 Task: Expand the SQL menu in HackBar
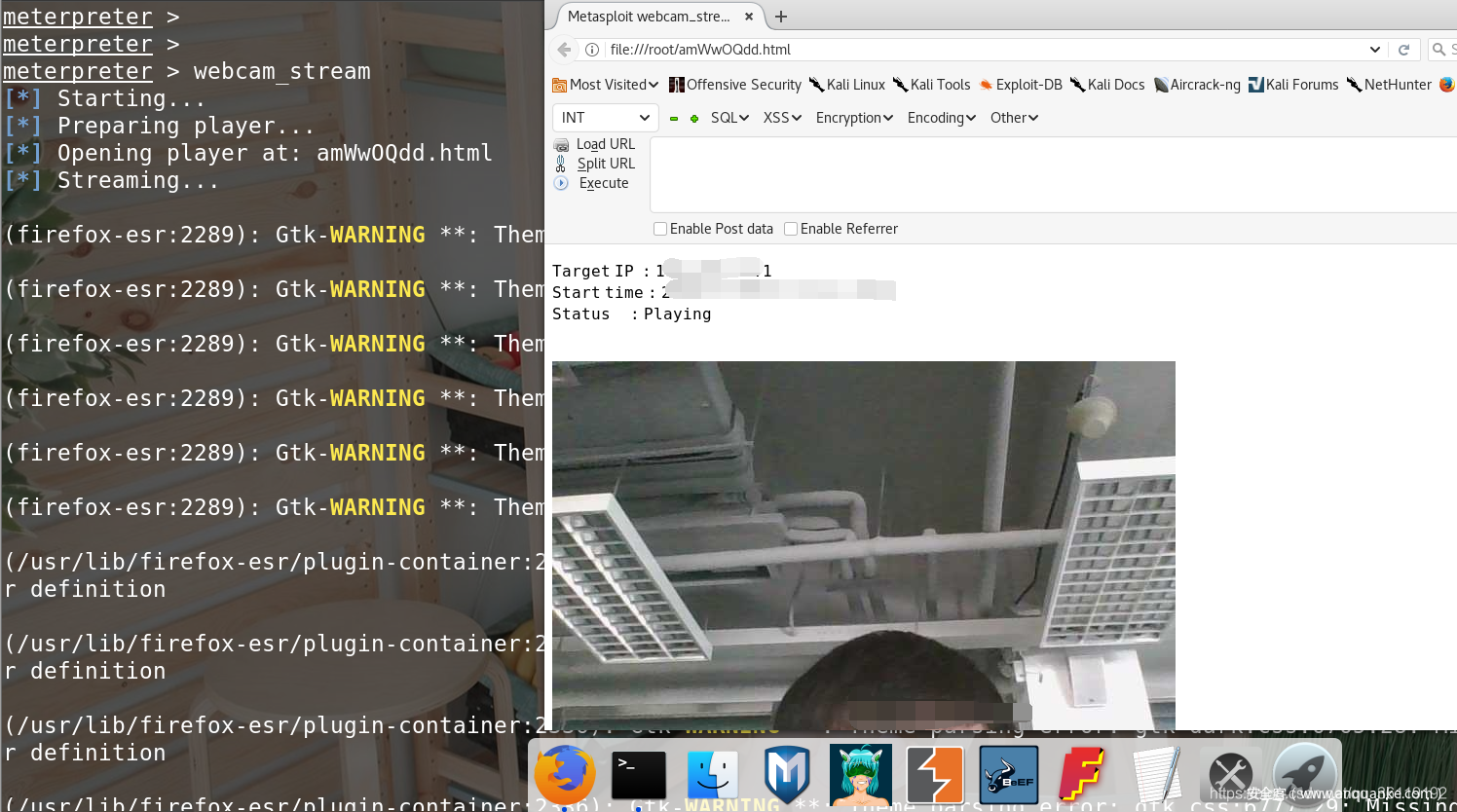729,118
